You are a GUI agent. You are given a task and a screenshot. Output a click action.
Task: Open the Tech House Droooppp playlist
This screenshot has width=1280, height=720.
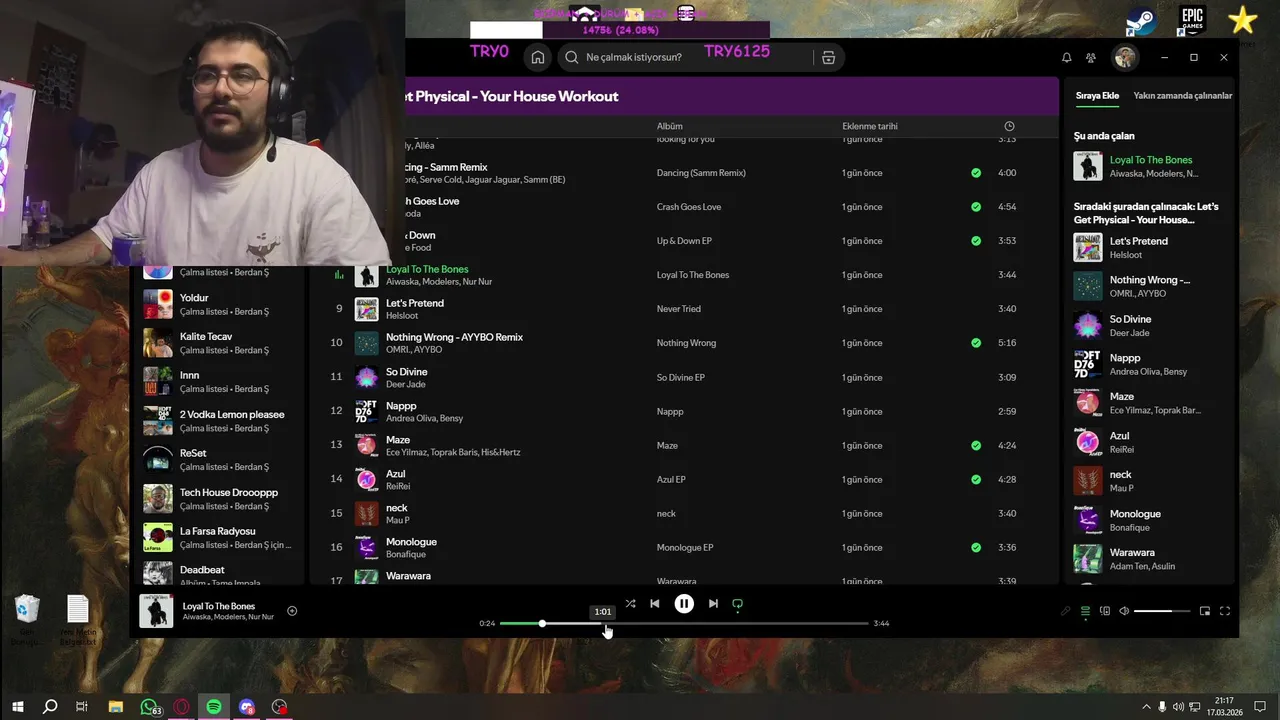(x=220, y=498)
